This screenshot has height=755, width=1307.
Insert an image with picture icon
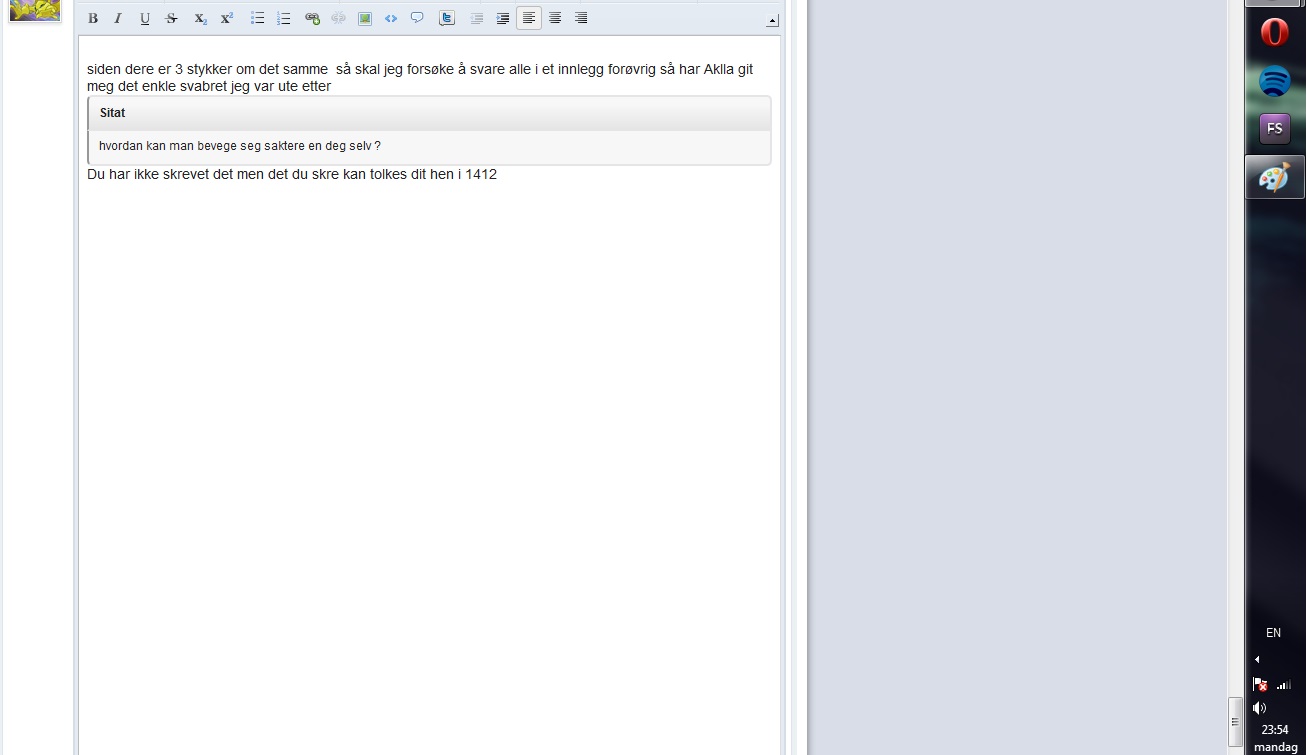[365, 19]
